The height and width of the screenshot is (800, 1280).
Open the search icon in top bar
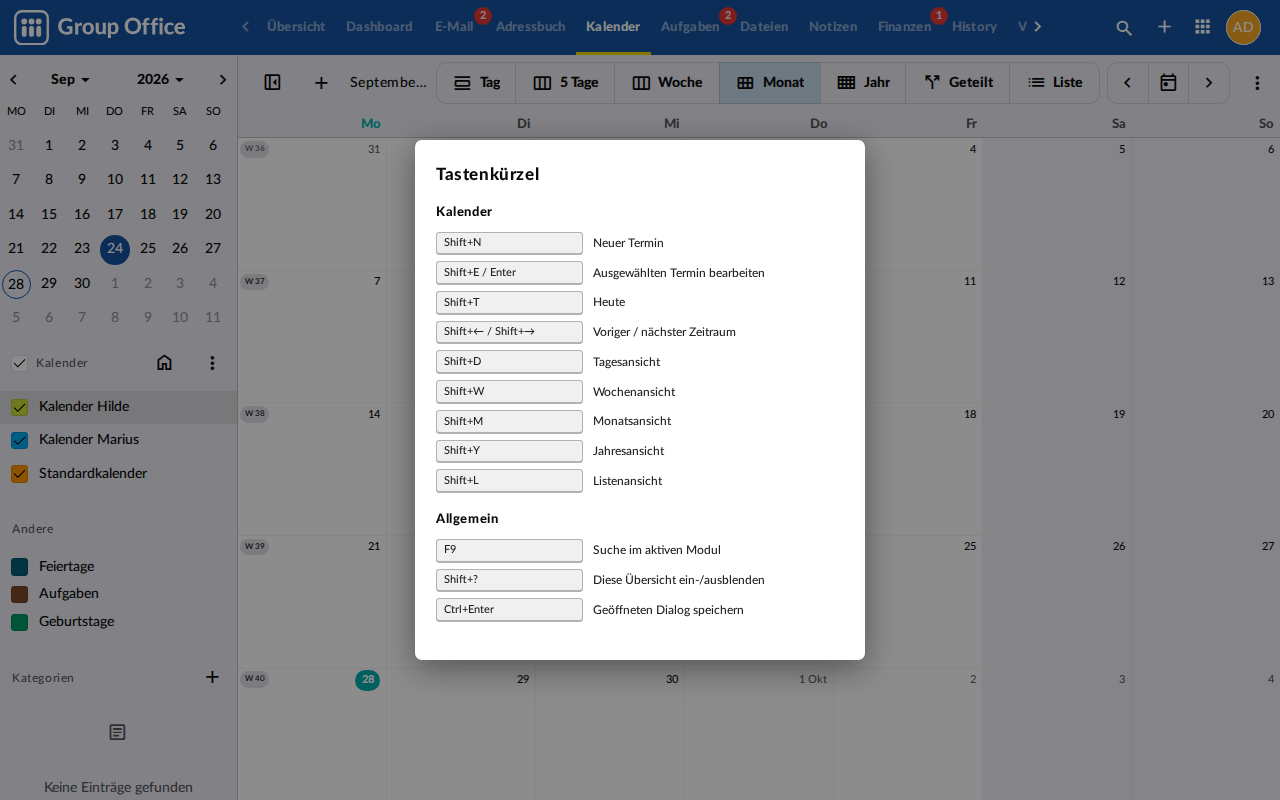click(x=1124, y=27)
